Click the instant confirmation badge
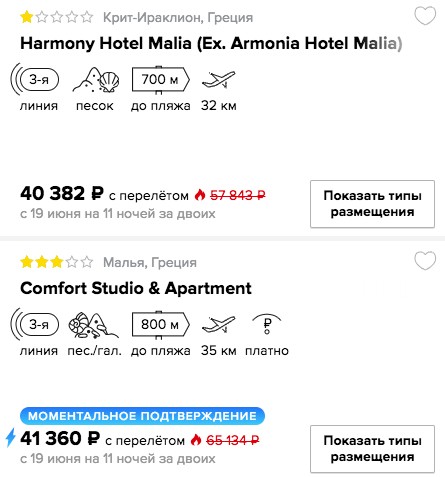 (142, 416)
